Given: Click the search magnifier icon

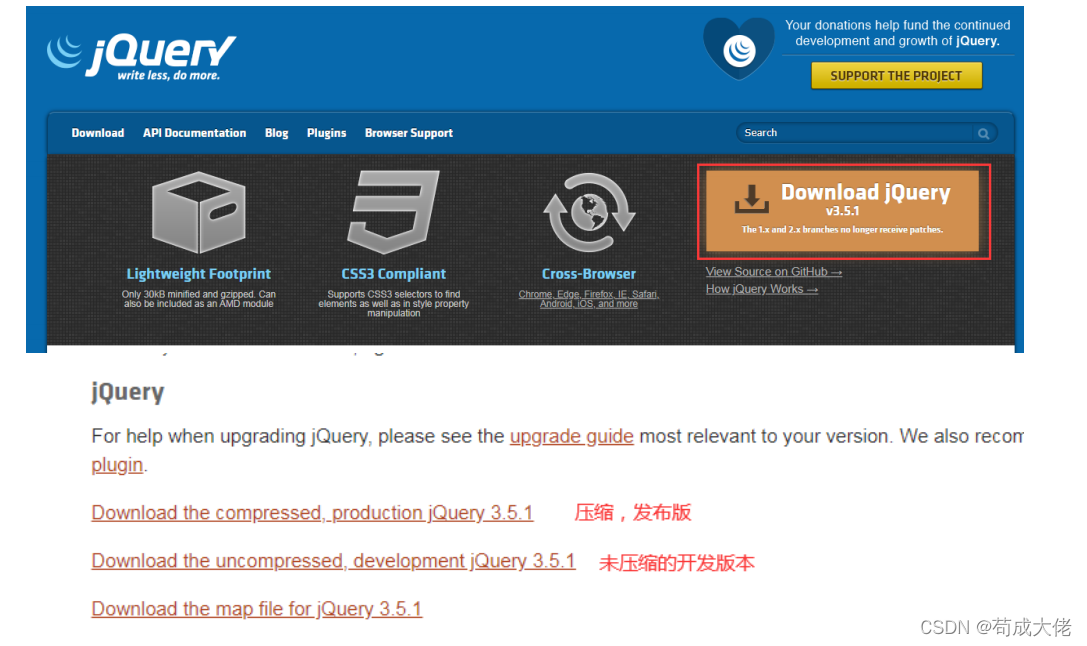Looking at the screenshot, I should (x=983, y=133).
